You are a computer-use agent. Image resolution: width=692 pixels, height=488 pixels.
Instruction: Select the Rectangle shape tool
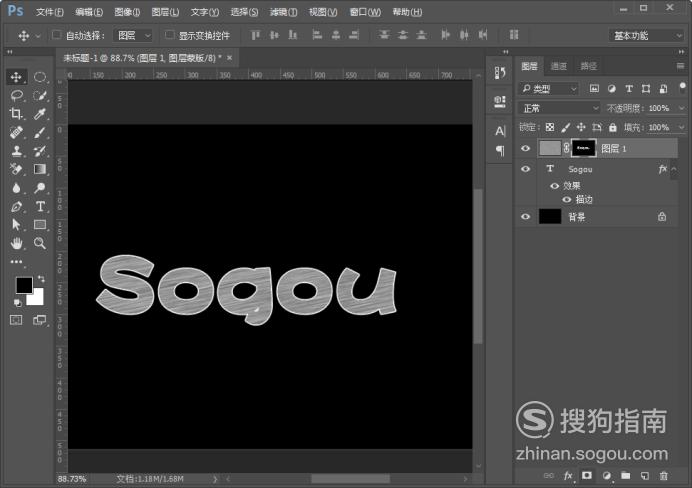tap(40, 225)
